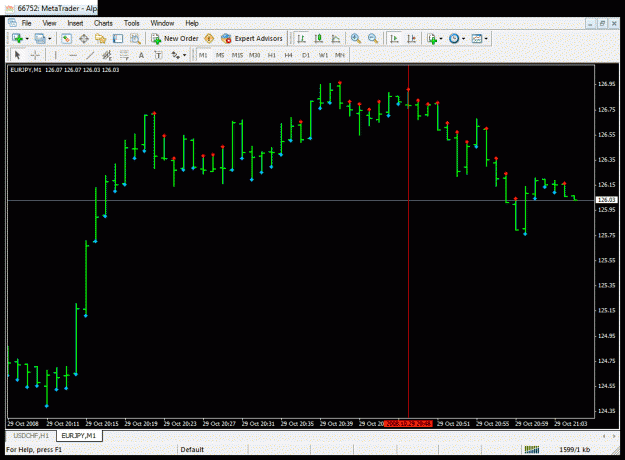
Task: Click the Periods clock icon
Action: coord(454,39)
